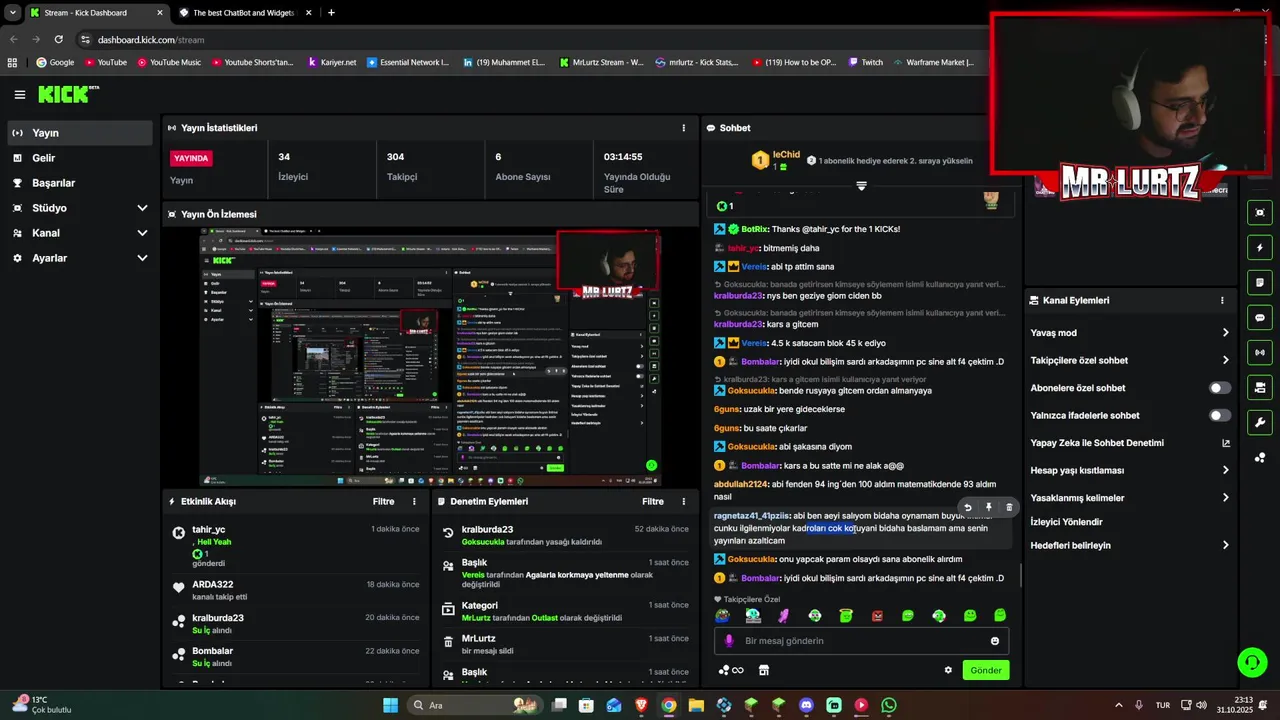Open a new browser tab
The width and height of the screenshot is (1280, 720).
331,13
